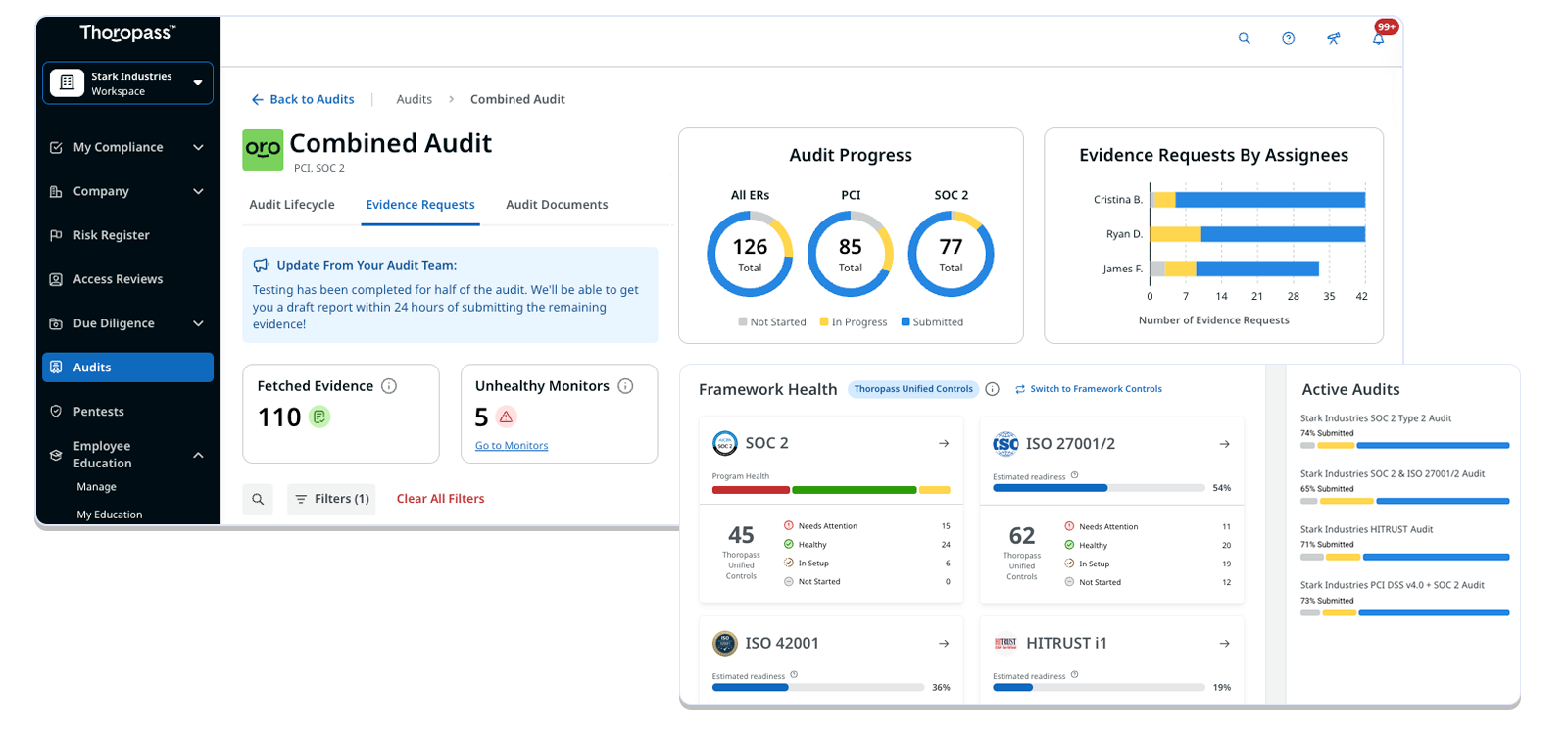Click the ISO 27001/2 estimated readiness bar

pyautogui.click(x=1099, y=488)
